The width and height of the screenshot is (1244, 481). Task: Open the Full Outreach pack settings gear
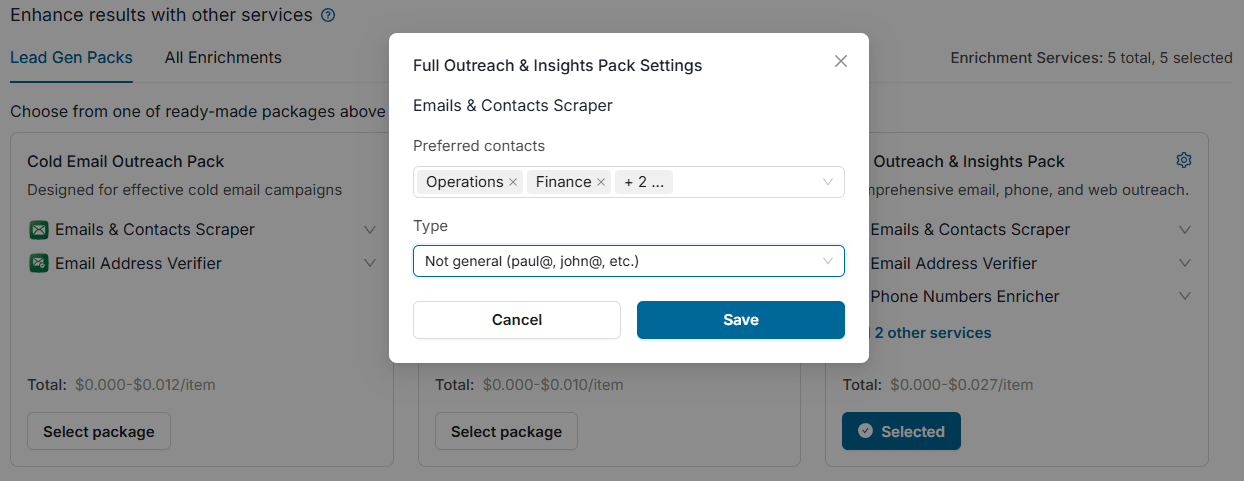[1184, 160]
